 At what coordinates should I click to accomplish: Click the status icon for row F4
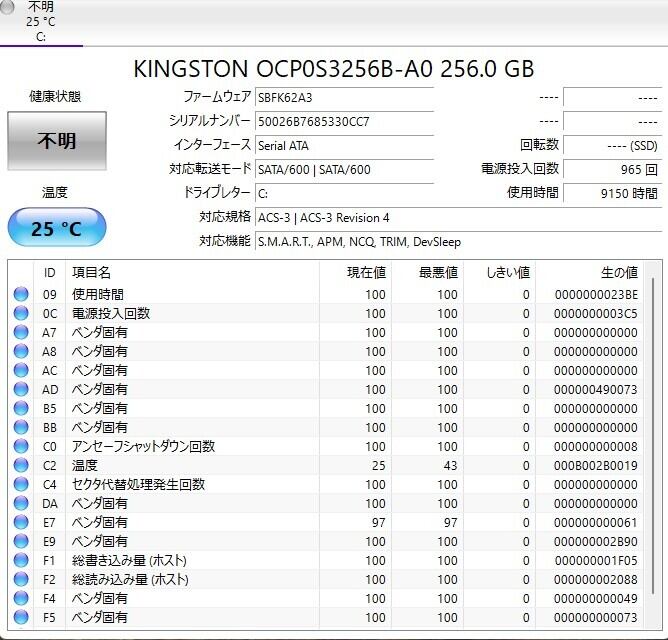pyautogui.click(x=21, y=598)
